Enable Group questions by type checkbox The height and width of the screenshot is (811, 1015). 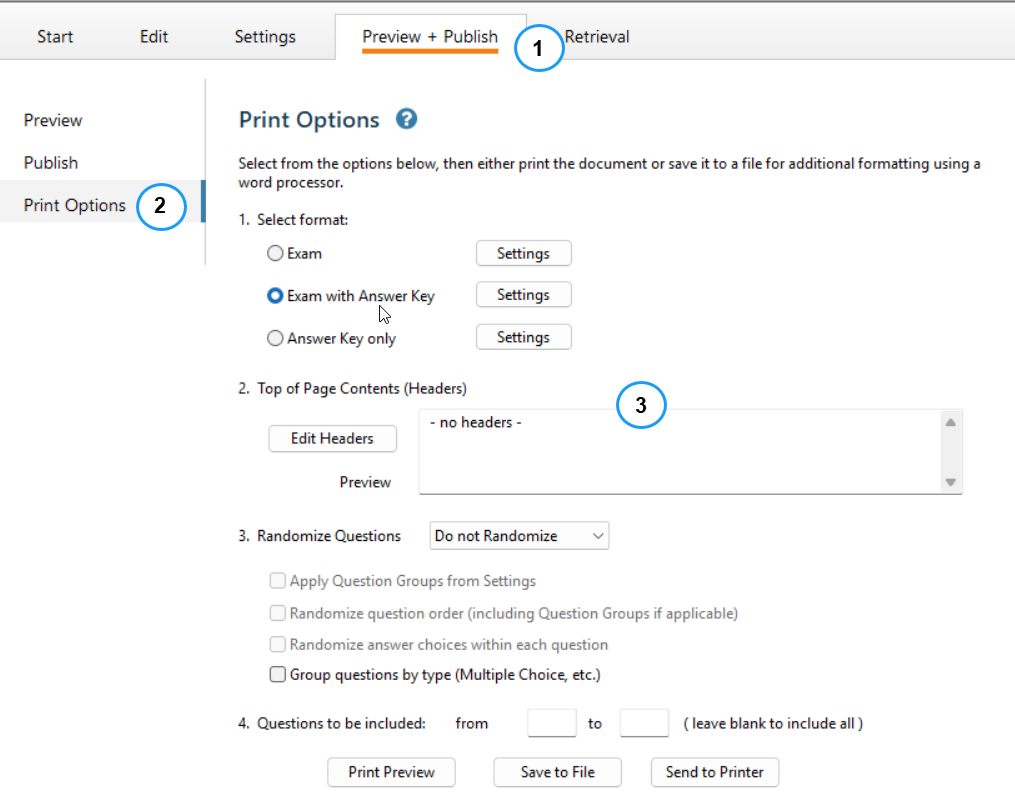coord(277,674)
